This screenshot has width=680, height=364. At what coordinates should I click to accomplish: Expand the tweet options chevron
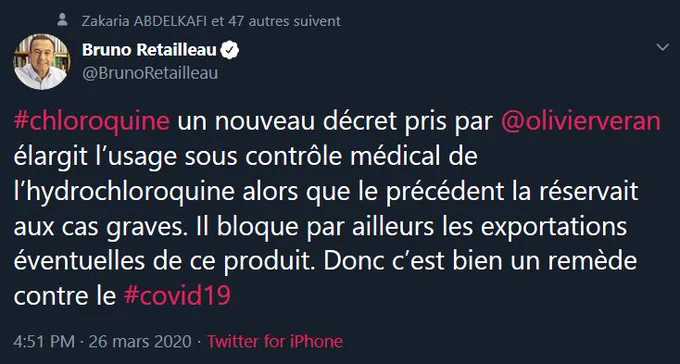tap(663, 47)
